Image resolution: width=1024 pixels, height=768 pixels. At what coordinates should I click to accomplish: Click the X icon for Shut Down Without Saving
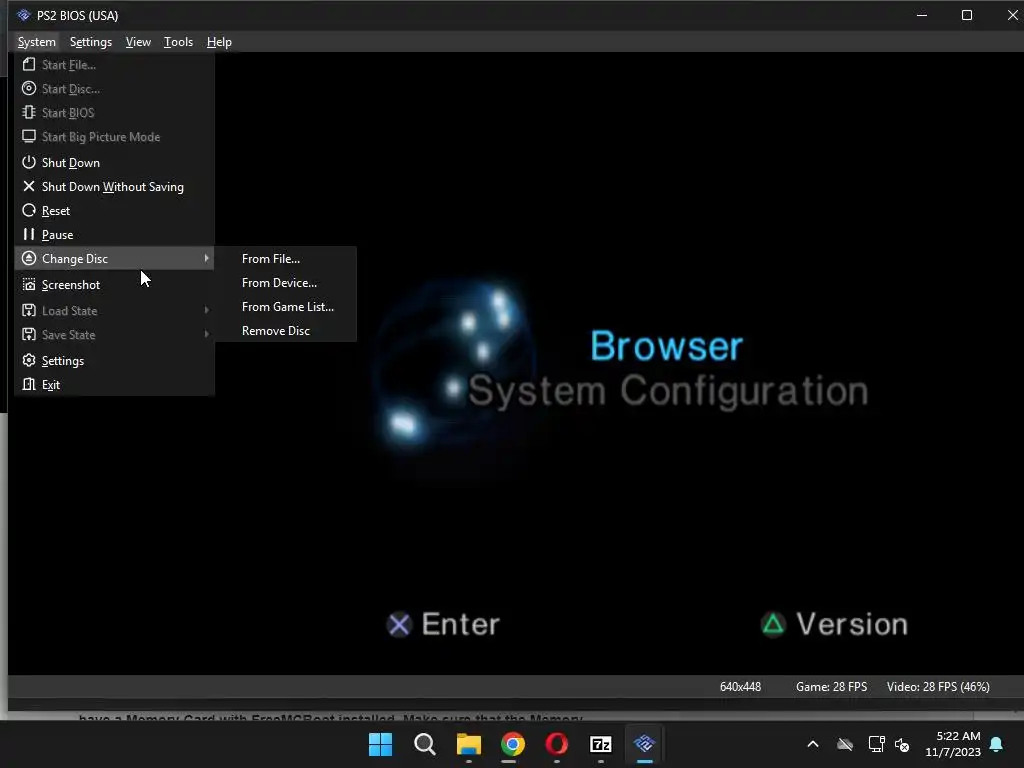click(29, 186)
